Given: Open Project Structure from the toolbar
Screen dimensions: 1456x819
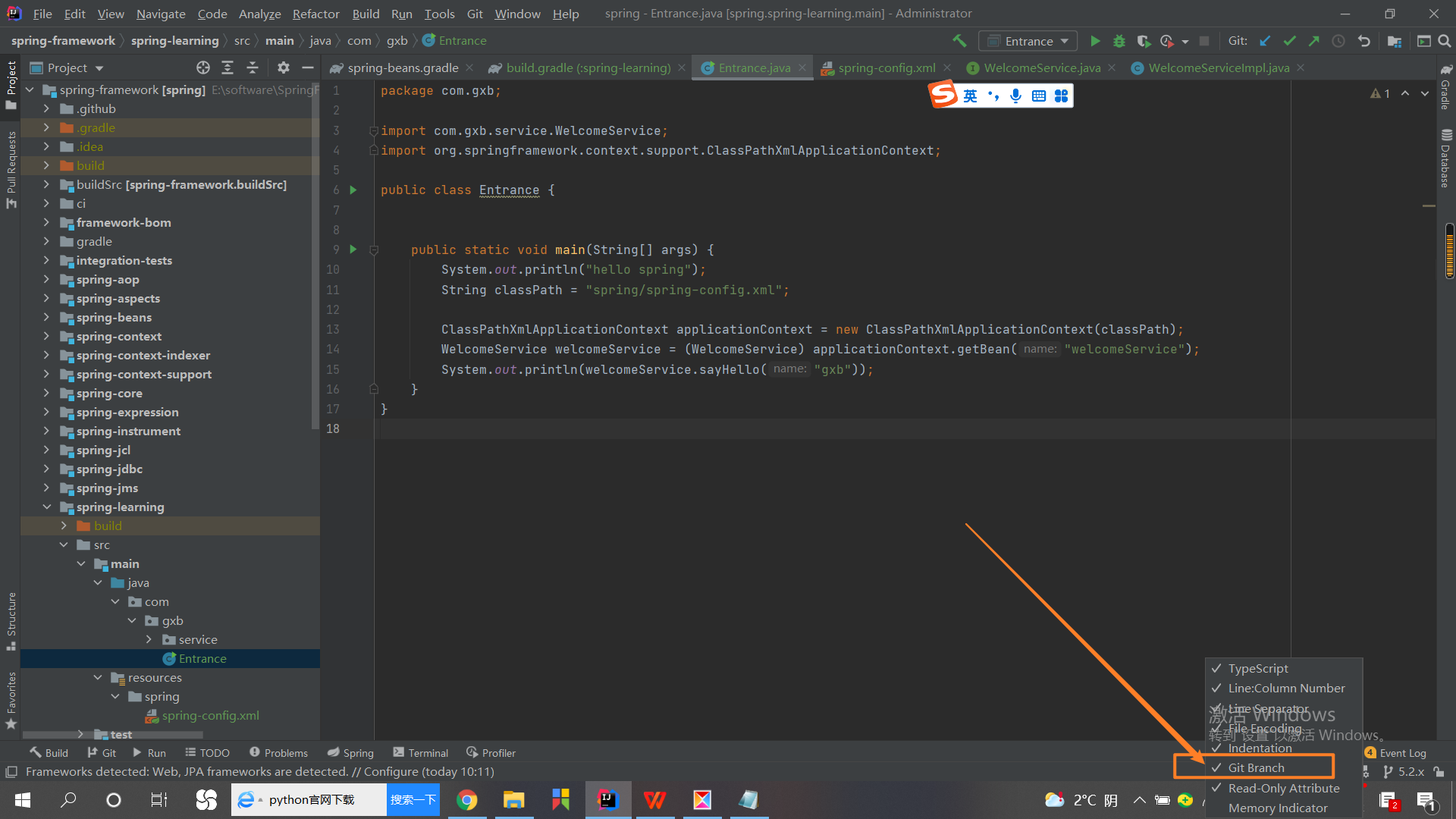Looking at the screenshot, I should tap(1395, 41).
